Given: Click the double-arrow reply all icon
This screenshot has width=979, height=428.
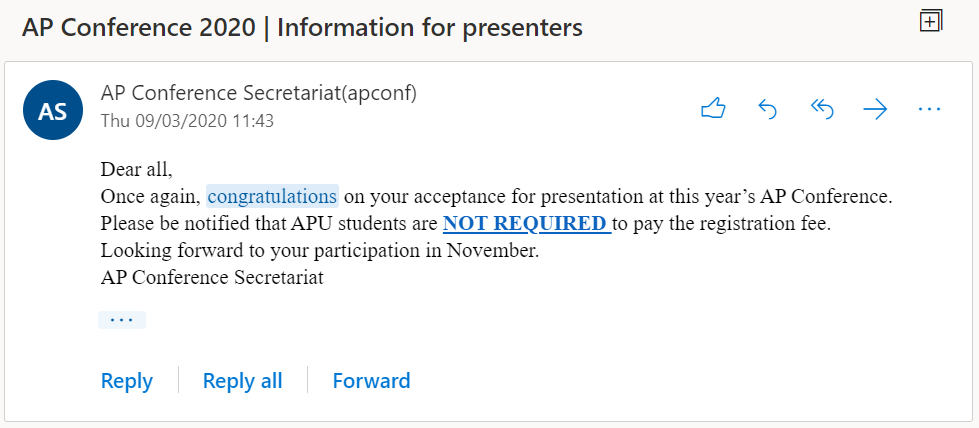Looking at the screenshot, I should click(x=822, y=110).
